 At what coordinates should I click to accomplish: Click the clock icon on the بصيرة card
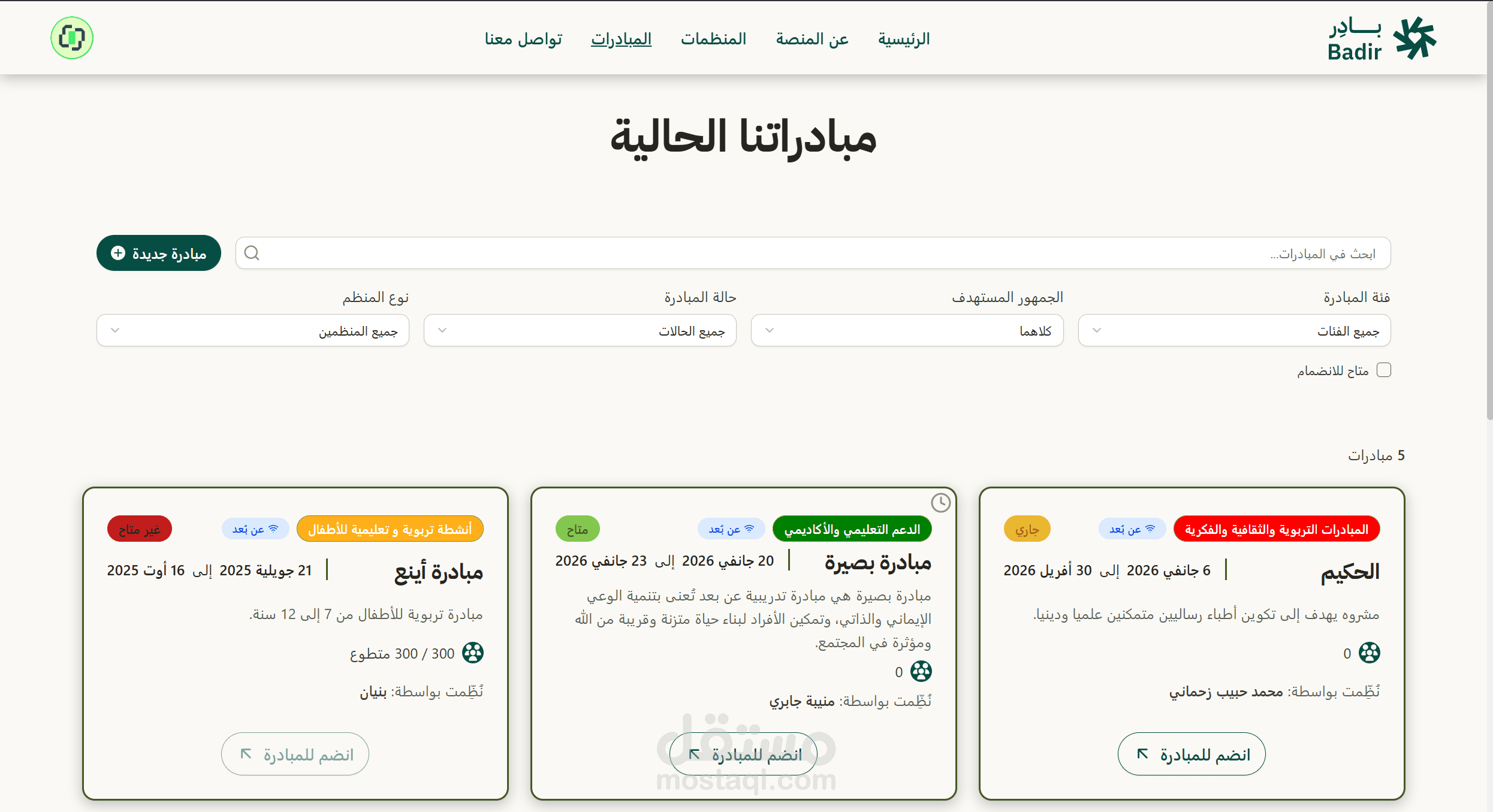point(940,502)
